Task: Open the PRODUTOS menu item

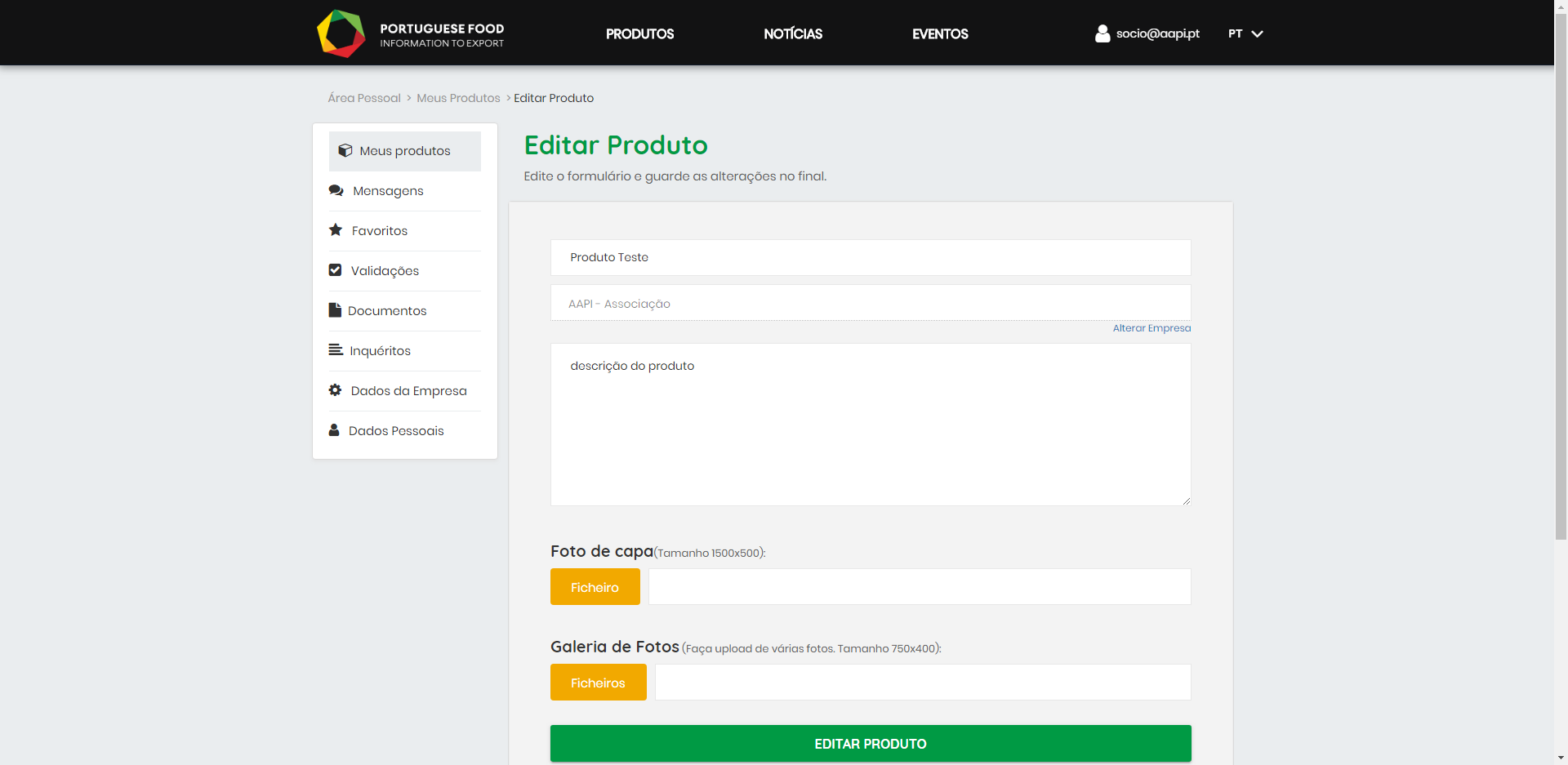Action: coord(639,34)
